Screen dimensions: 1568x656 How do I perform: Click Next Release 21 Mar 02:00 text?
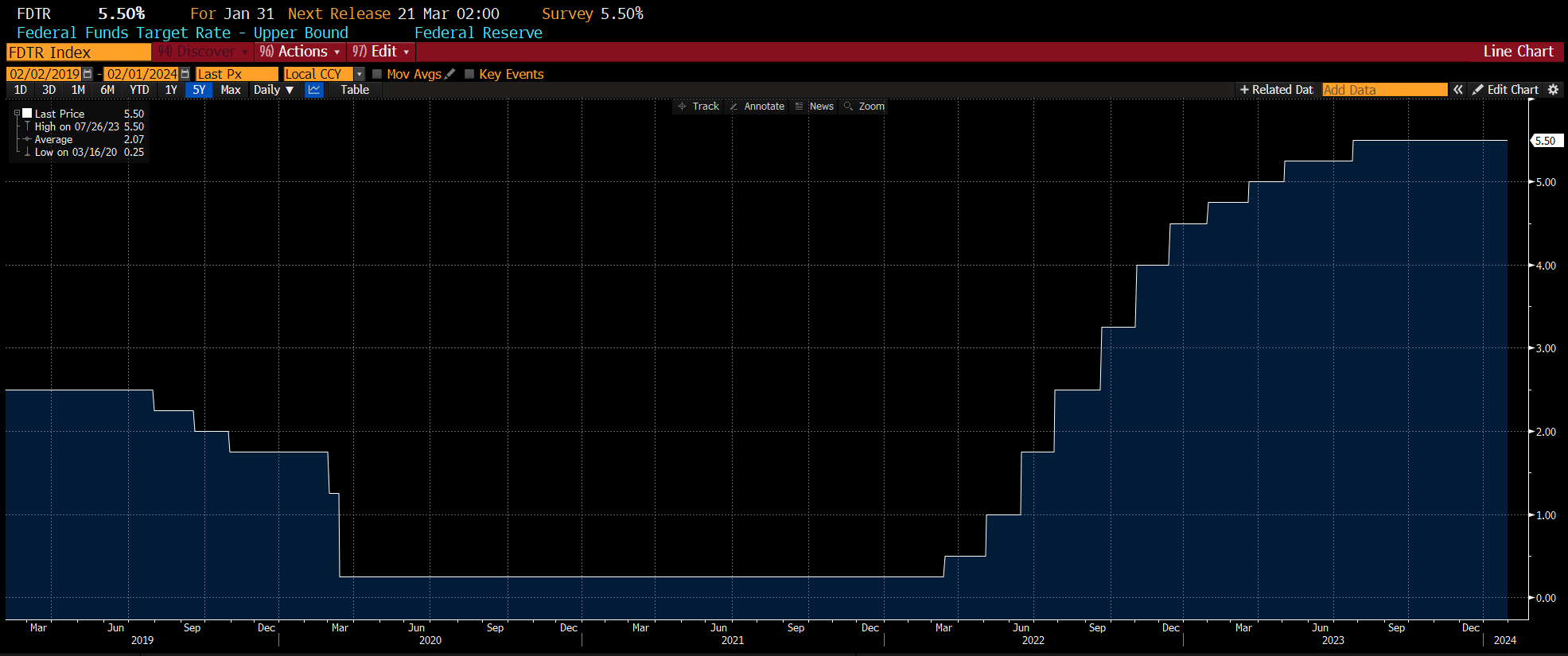(x=394, y=14)
